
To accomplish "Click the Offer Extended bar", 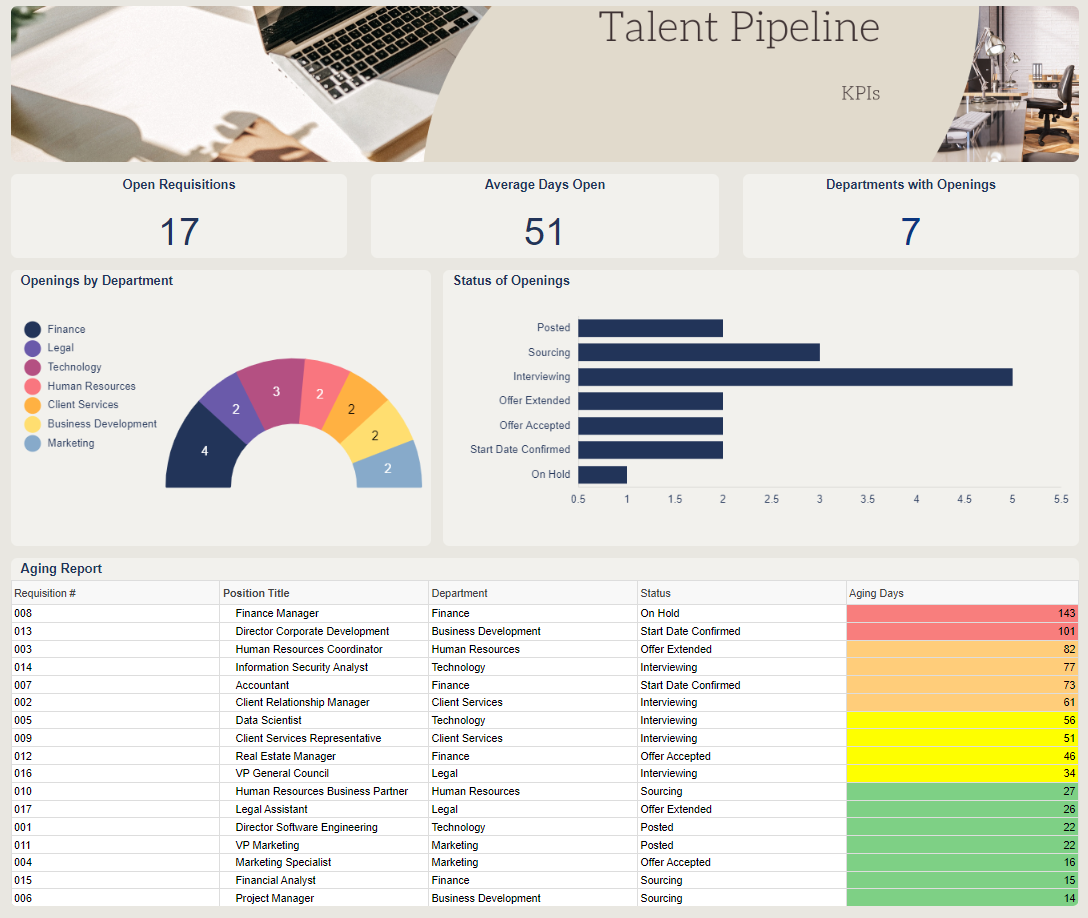I will (650, 401).
